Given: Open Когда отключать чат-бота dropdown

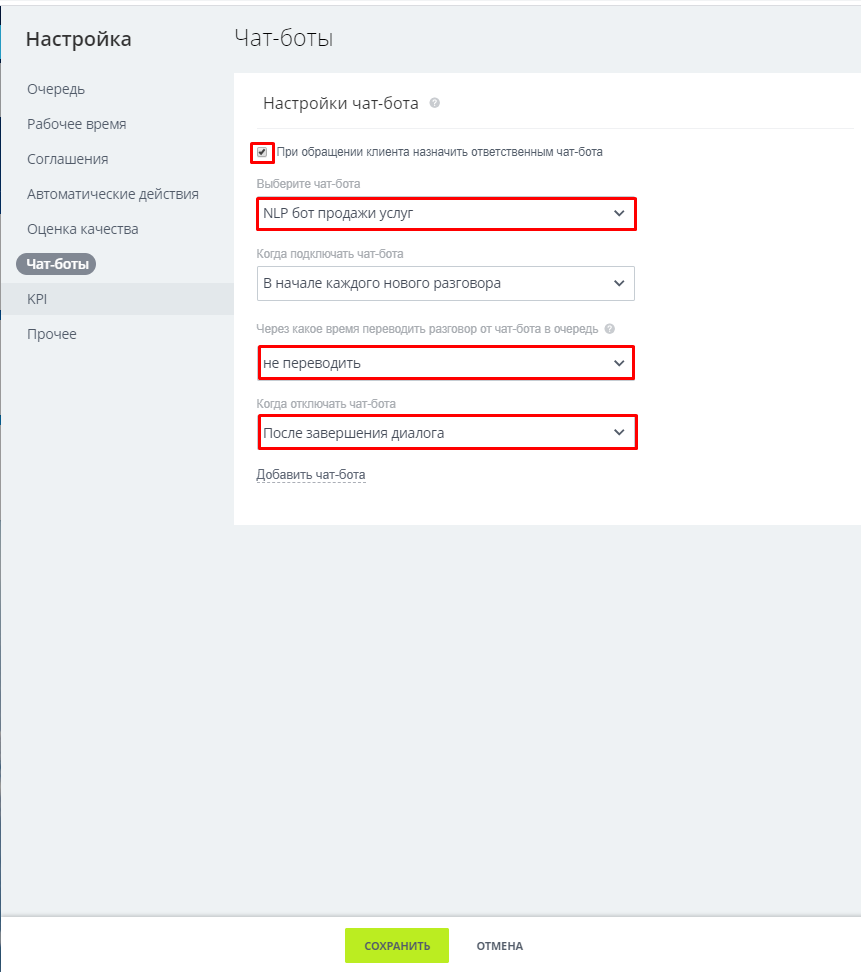Looking at the screenshot, I should (447, 432).
